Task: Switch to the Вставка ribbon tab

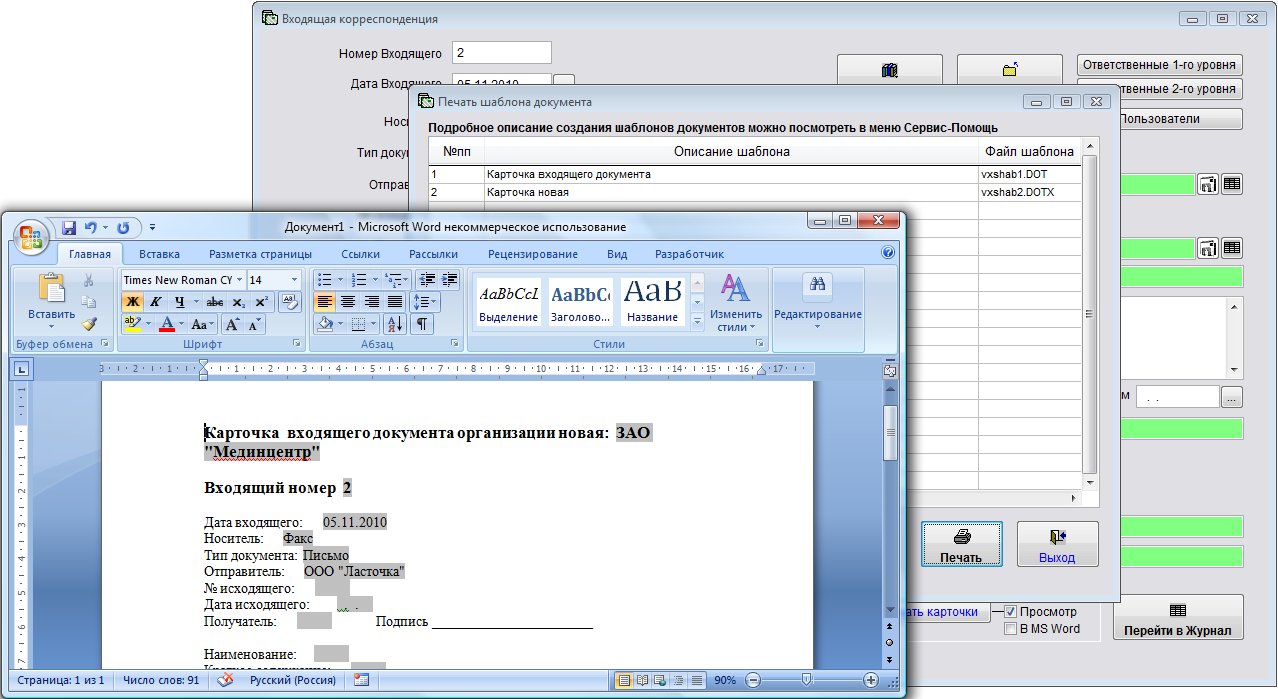Action: pos(160,254)
